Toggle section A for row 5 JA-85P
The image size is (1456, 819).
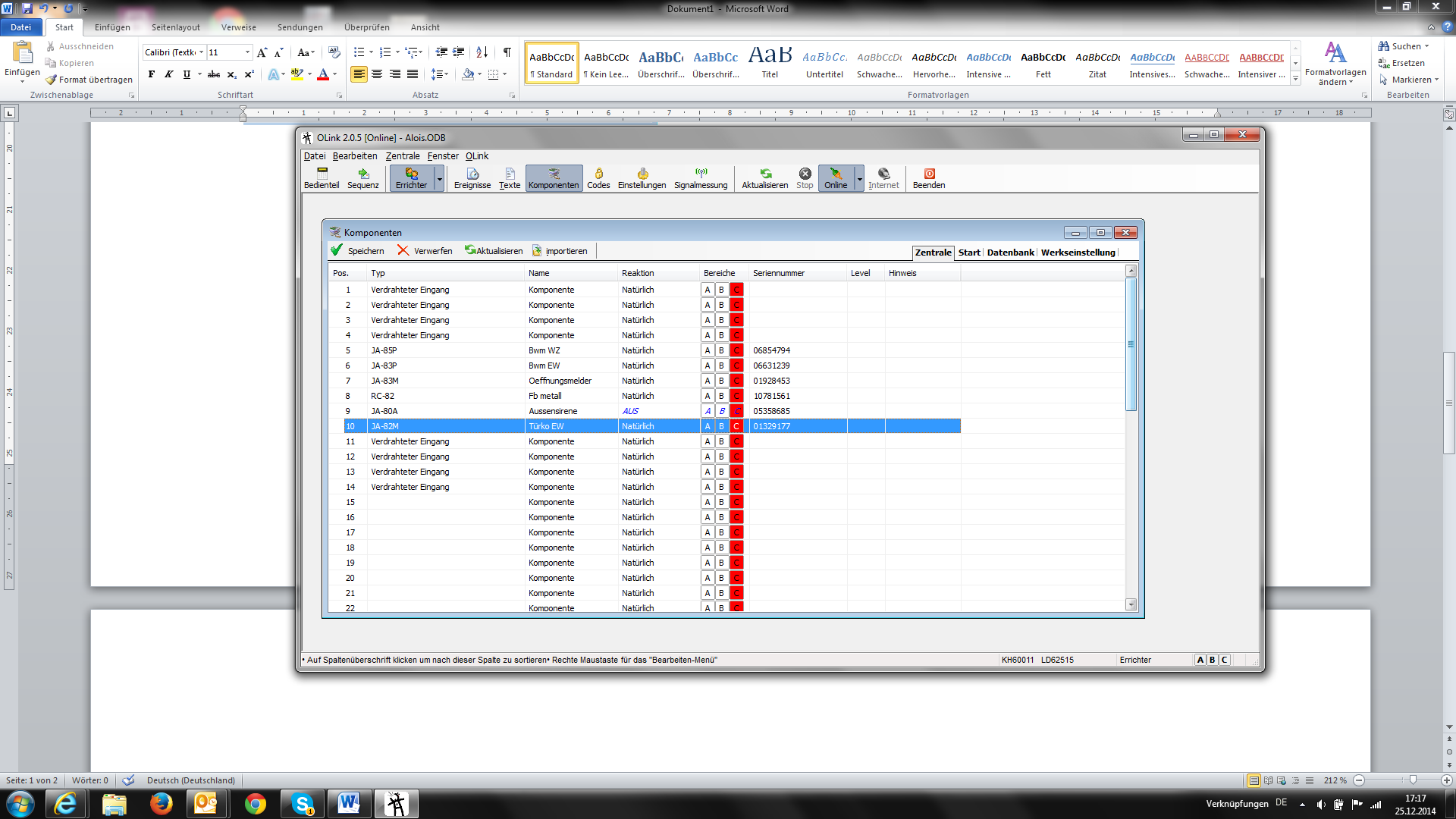707,350
